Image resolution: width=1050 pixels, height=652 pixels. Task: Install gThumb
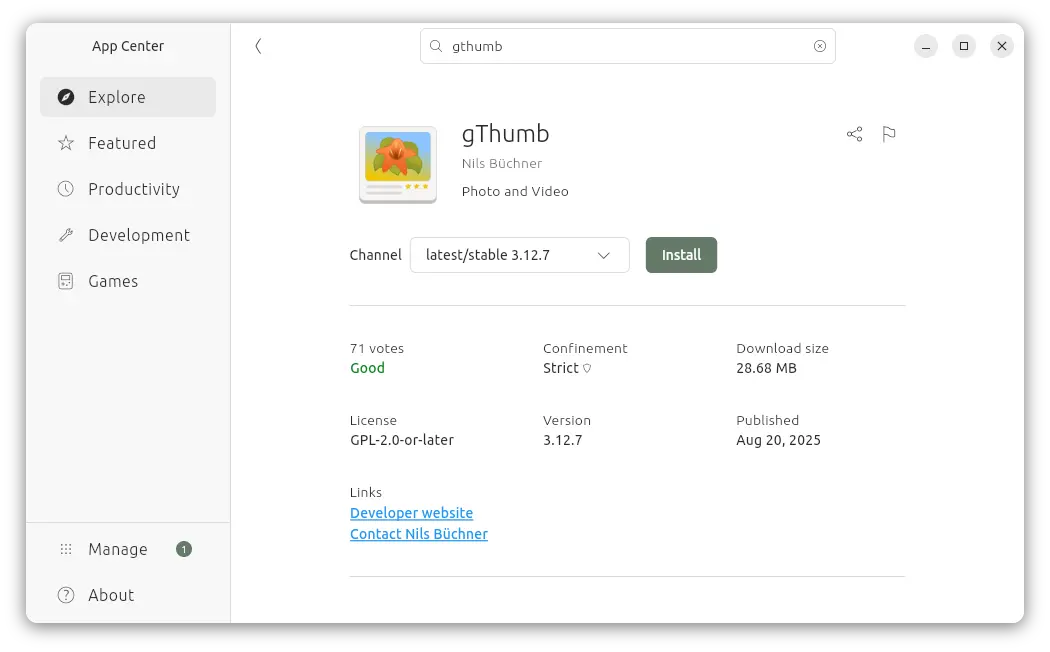[x=681, y=255]
